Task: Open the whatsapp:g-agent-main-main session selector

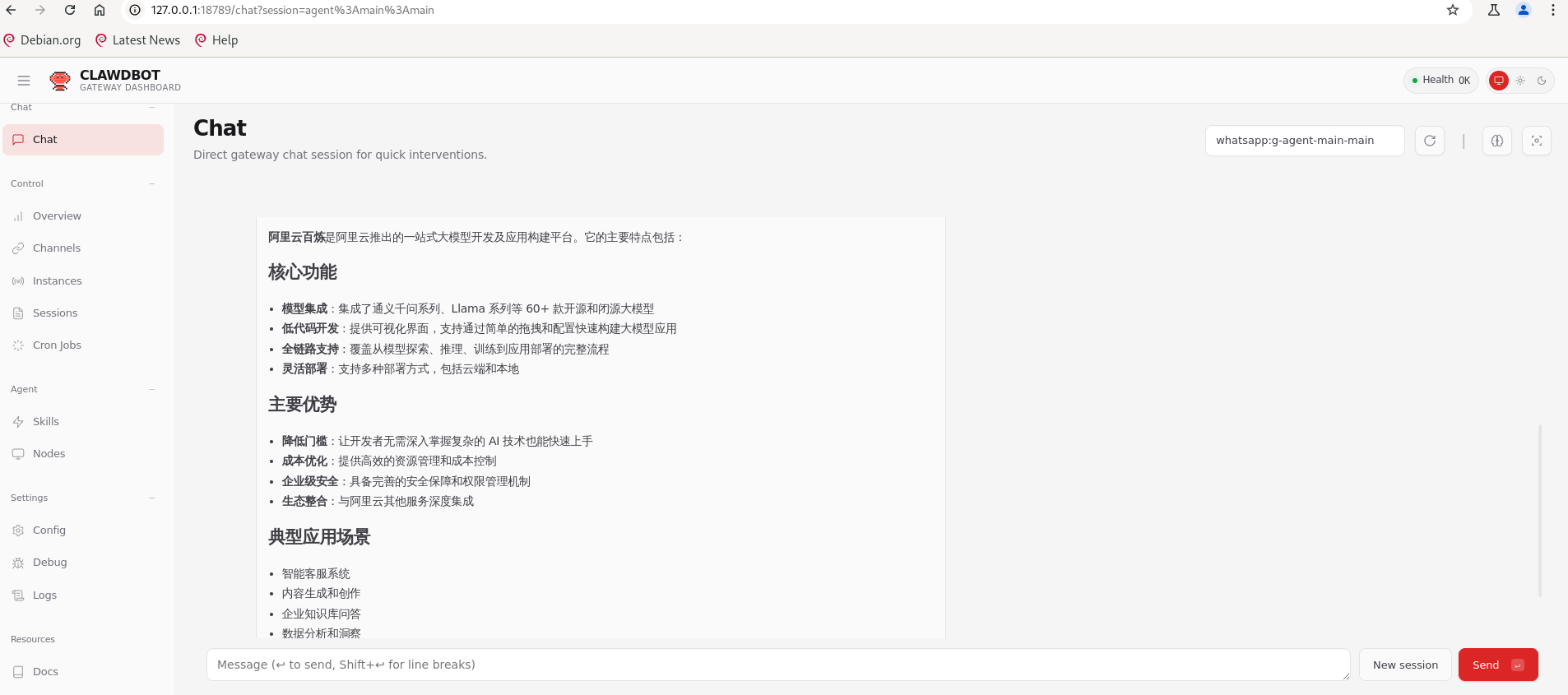Action: click(1305, 141)
